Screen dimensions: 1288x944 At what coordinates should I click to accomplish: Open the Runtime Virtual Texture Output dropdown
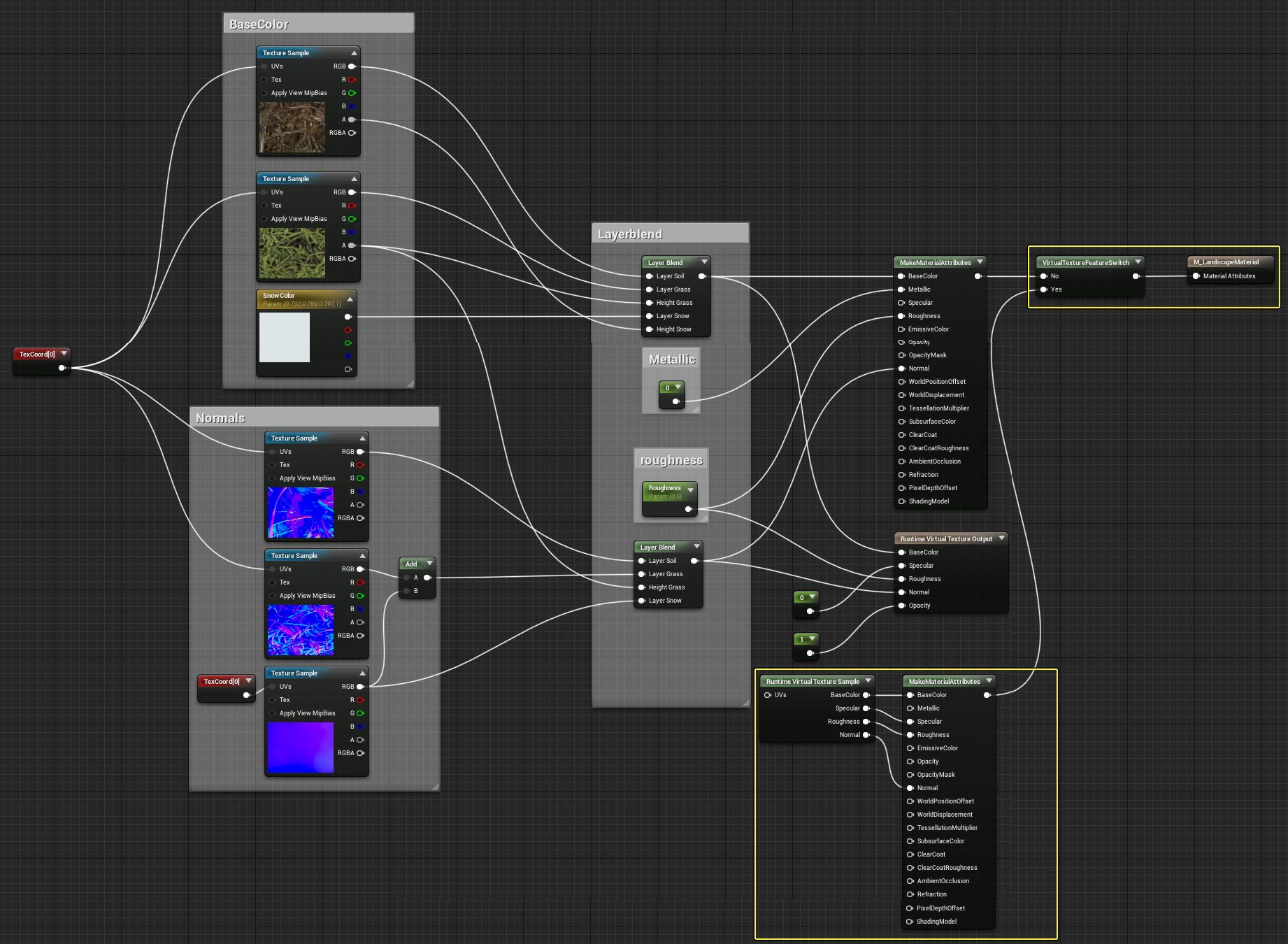coord(1003,538)
